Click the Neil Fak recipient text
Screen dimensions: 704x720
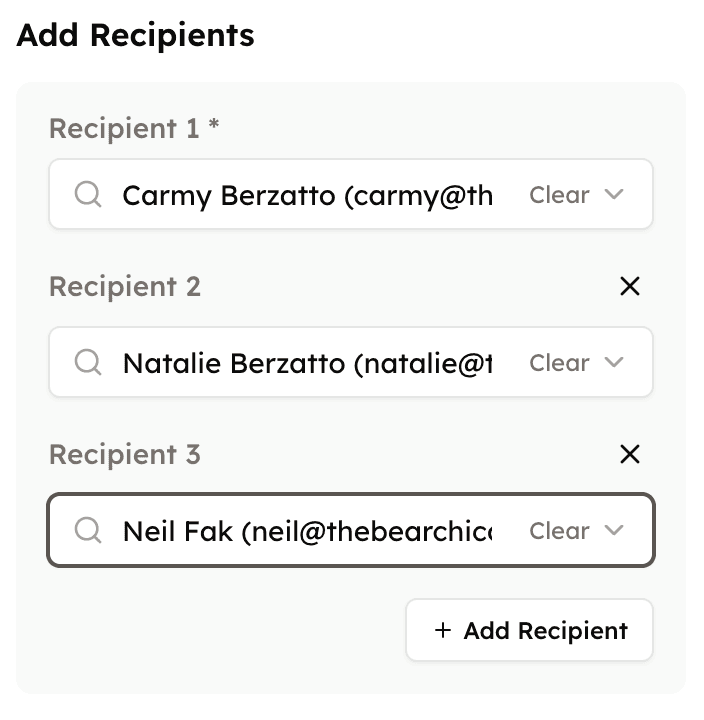(x=307, y=530)
